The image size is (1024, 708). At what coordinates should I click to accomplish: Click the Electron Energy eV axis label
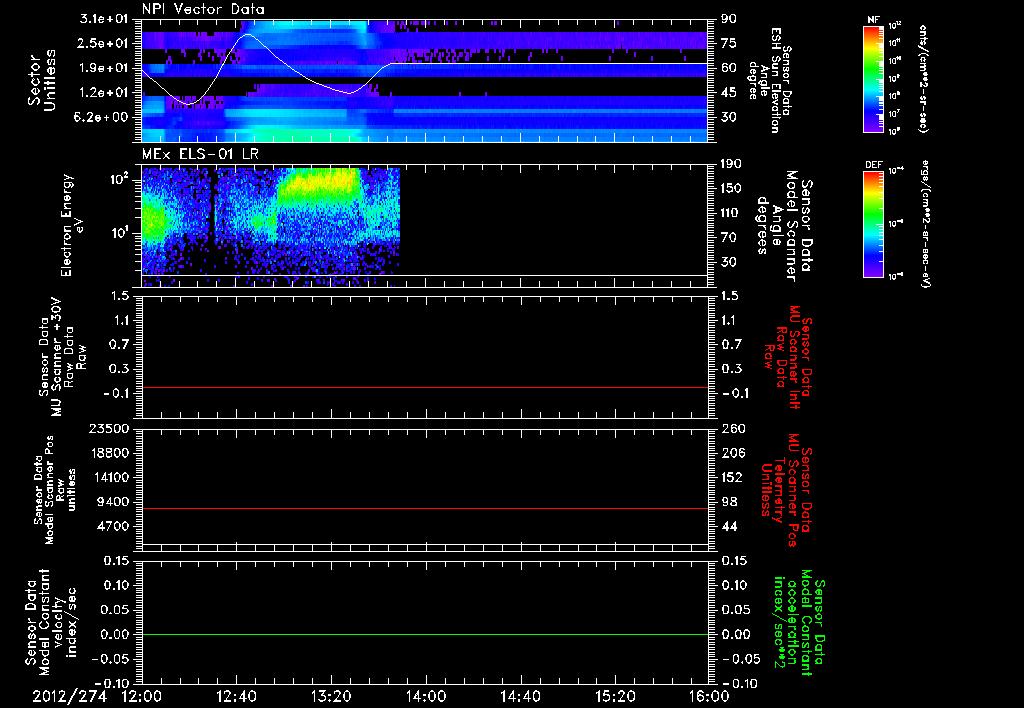pos(72,225)
